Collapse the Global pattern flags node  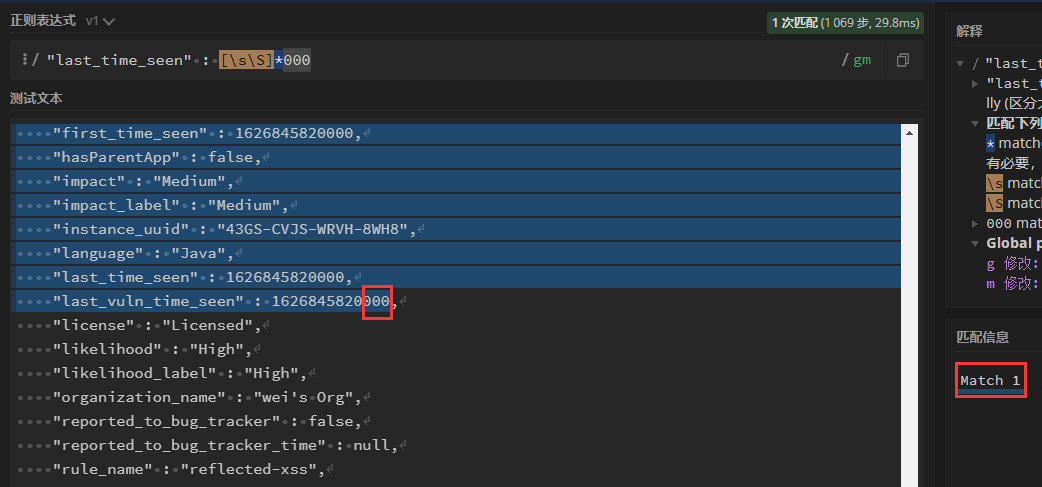[975, 243]
